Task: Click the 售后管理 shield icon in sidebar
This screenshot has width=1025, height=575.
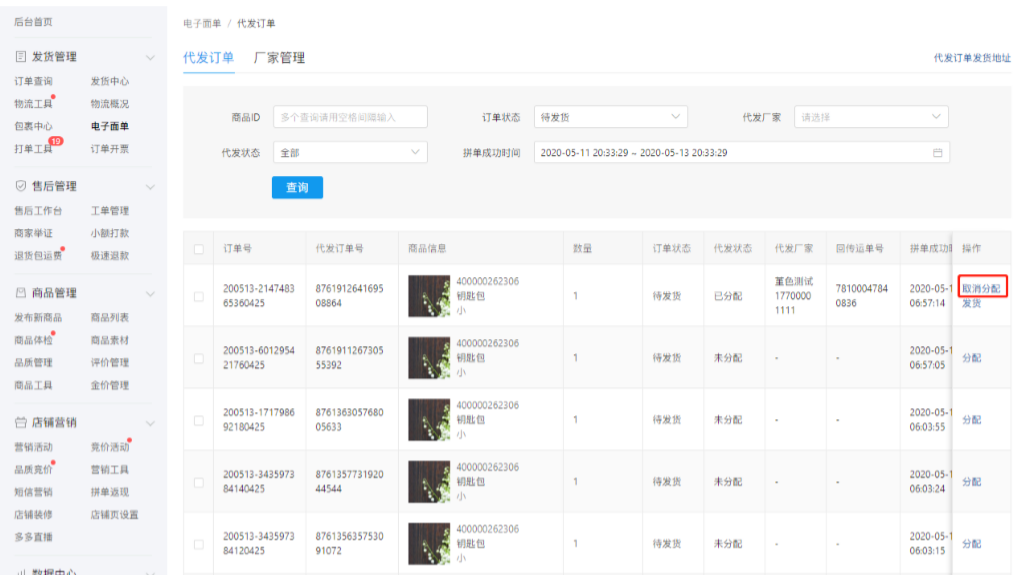Action: pyautogui.click(x=21, y=187)
